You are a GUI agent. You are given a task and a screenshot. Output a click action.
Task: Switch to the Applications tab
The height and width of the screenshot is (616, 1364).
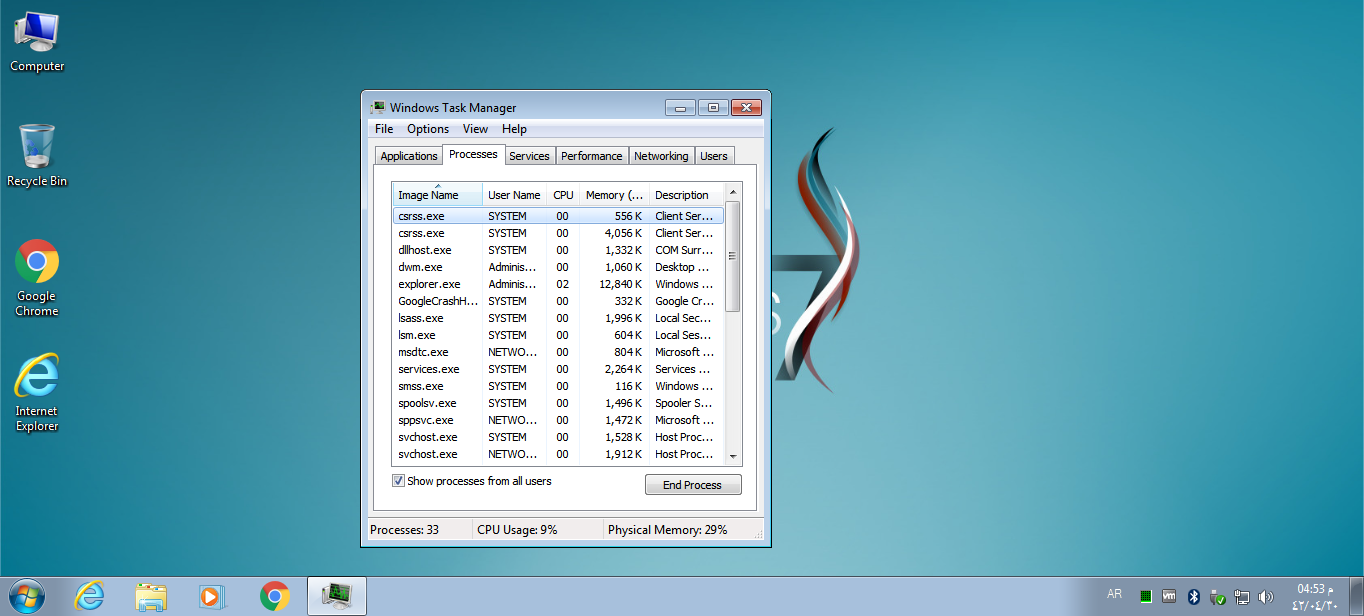click(409, 156)
